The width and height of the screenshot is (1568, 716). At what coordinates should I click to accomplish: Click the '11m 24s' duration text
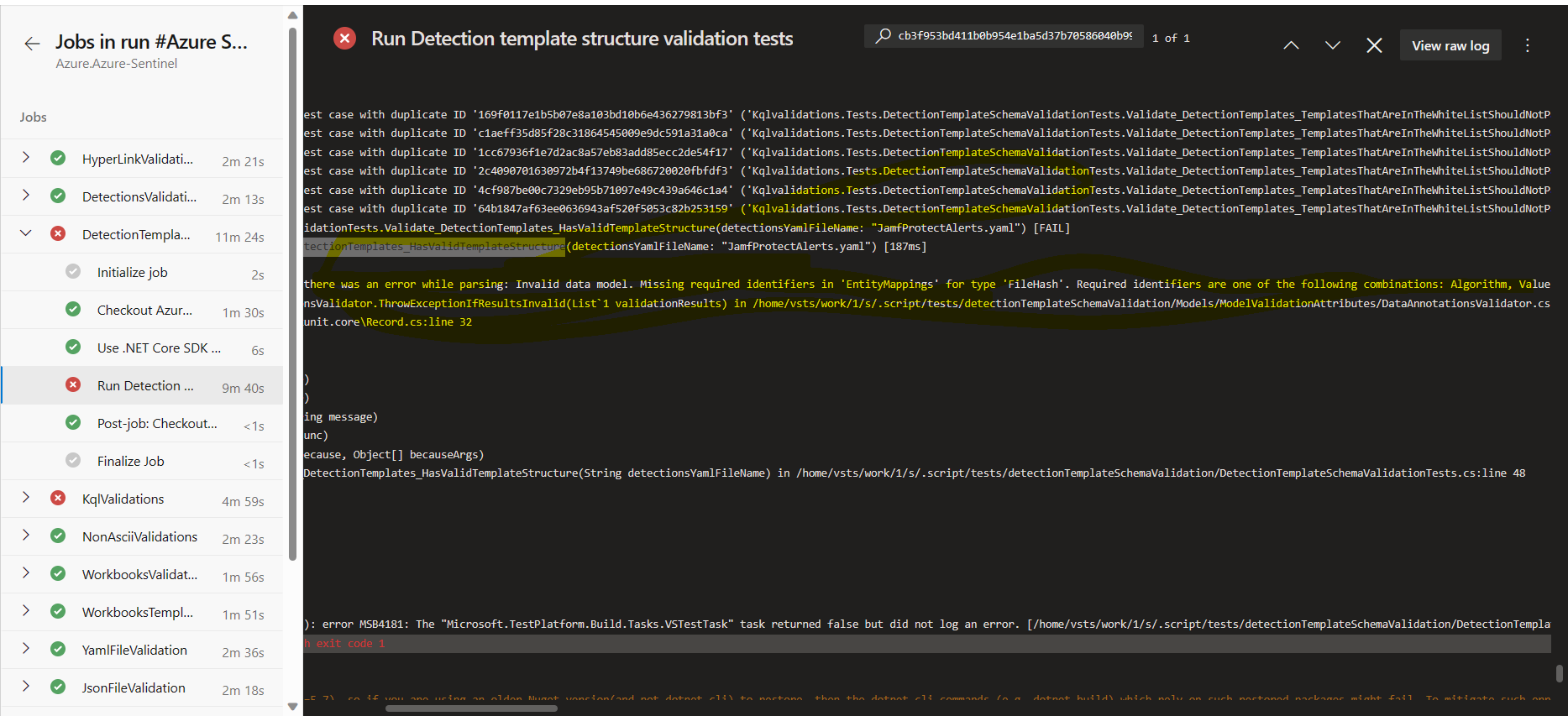coord(239,238)
